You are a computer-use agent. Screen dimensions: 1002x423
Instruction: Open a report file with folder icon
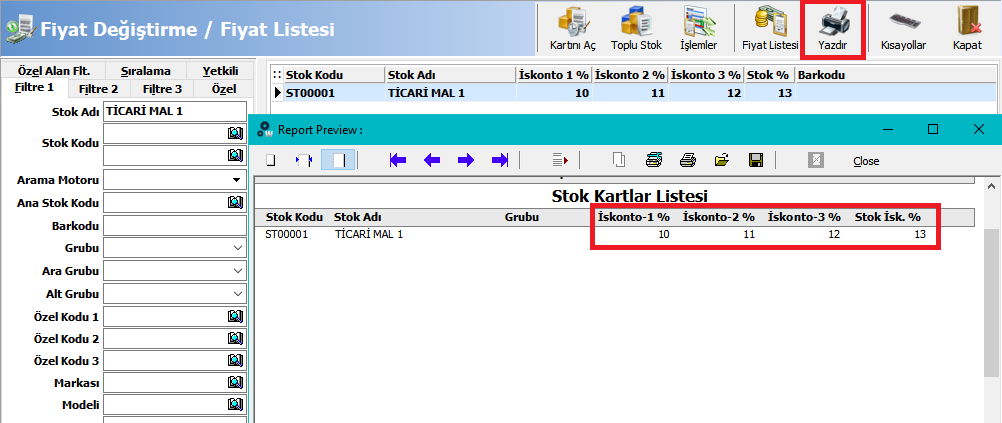721,160
